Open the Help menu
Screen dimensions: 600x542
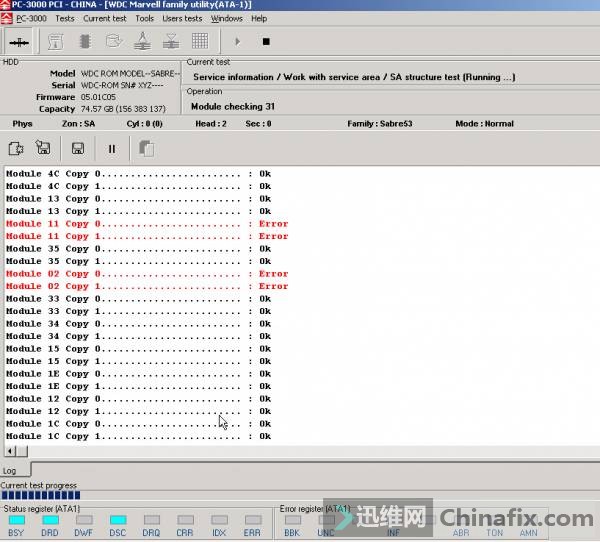(259, 18)
